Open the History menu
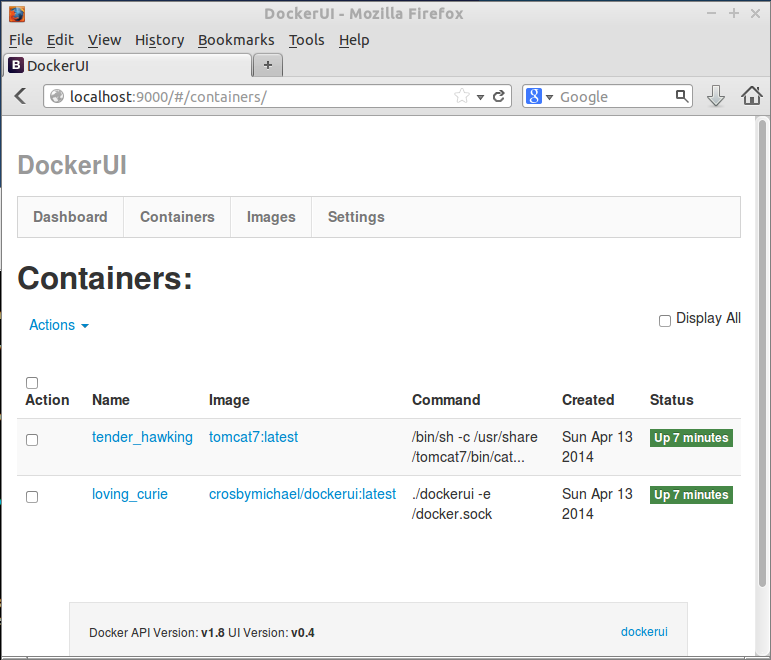The image size is (771, 660). click(x=159, y=40)
